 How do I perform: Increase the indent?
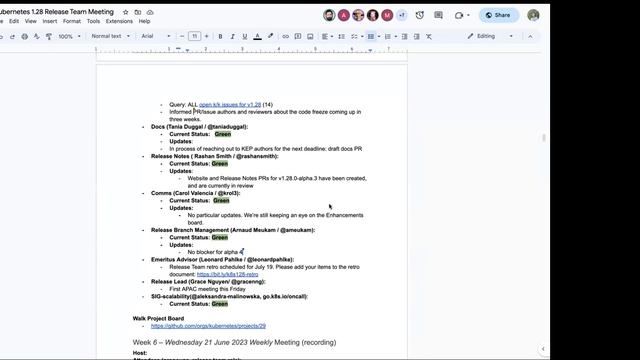417,36
